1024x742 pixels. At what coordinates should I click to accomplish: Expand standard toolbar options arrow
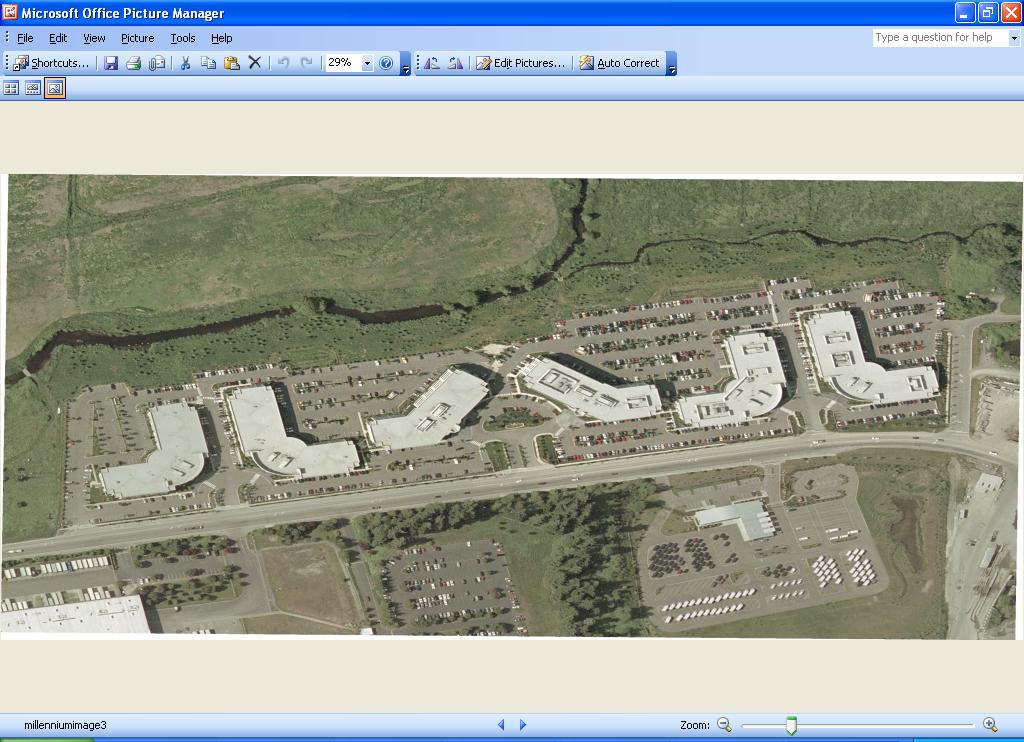(x=406, y=63)
